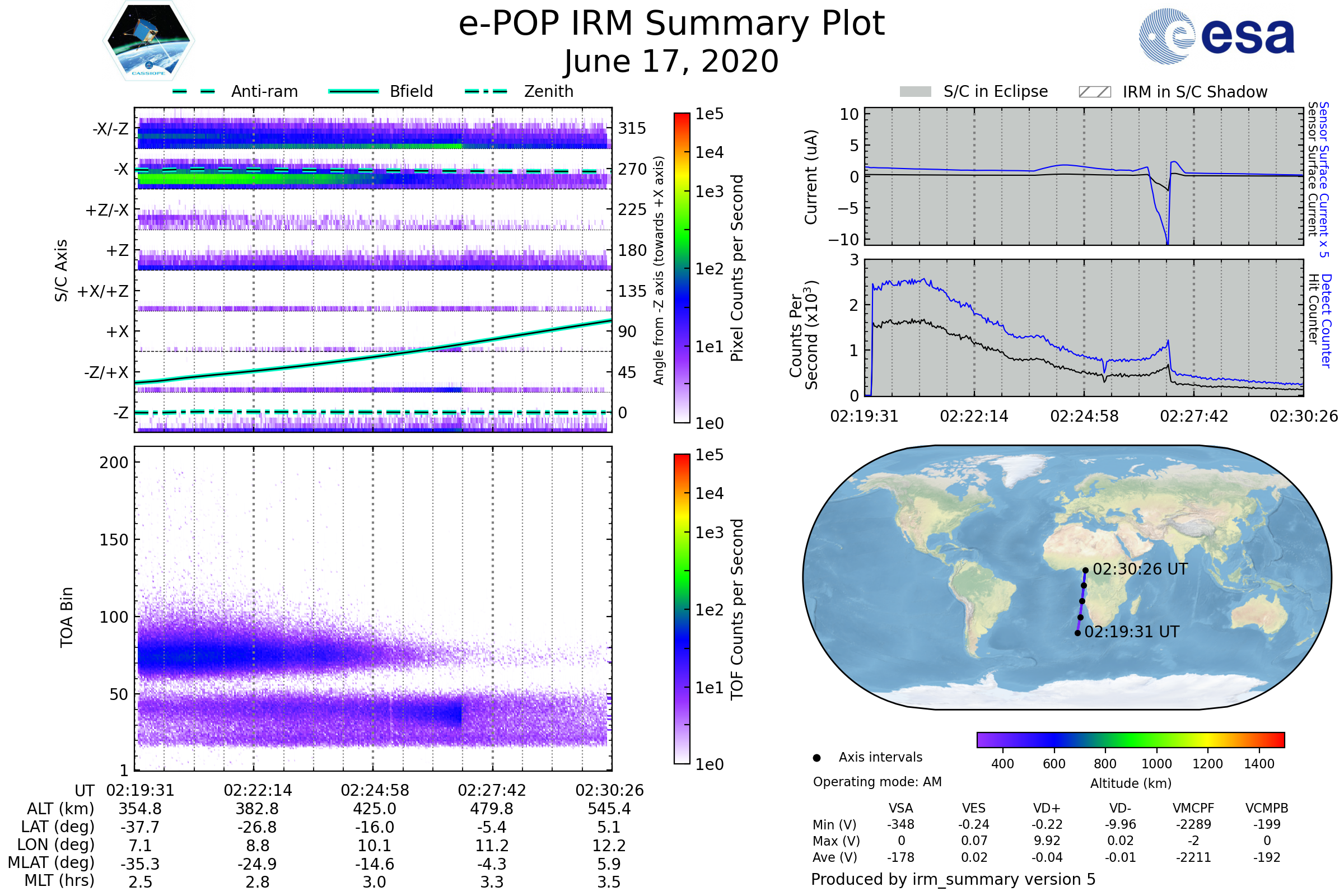Click the Axis intervals black dot marker
The width and height of the screenshot is (1344, 896).
[x=816, y=758]
